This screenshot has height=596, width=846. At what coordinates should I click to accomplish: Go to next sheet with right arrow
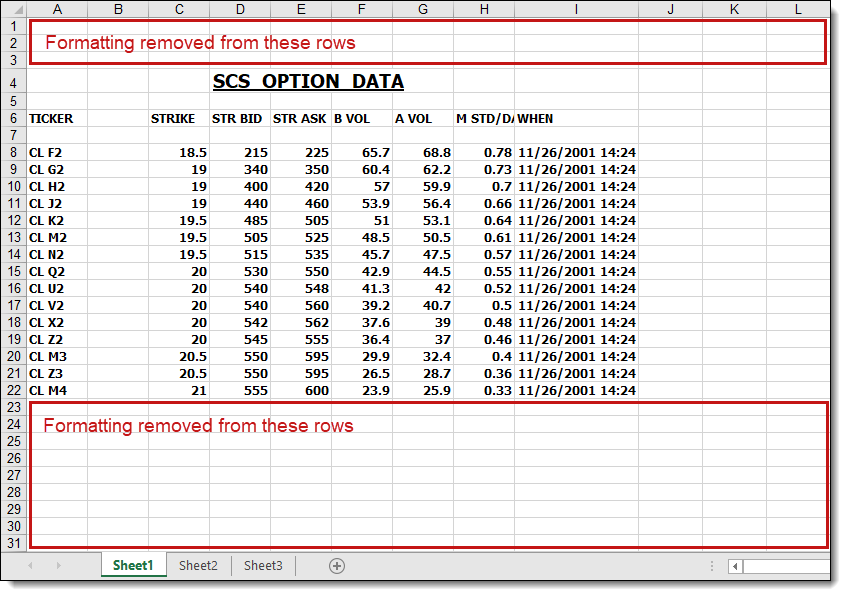point(58,566)
